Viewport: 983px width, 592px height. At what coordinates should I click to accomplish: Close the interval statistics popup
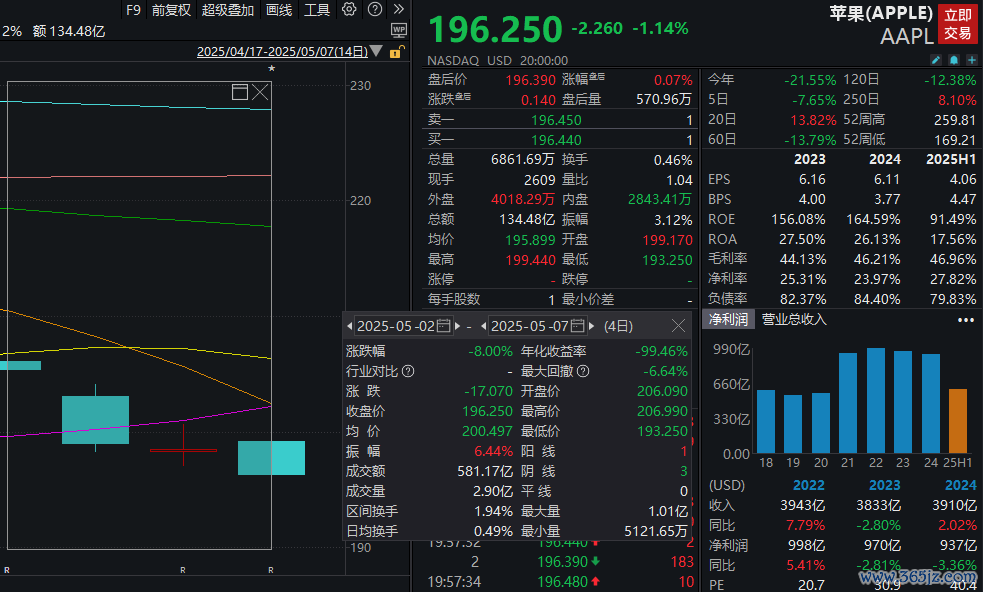tap(678, 326)
